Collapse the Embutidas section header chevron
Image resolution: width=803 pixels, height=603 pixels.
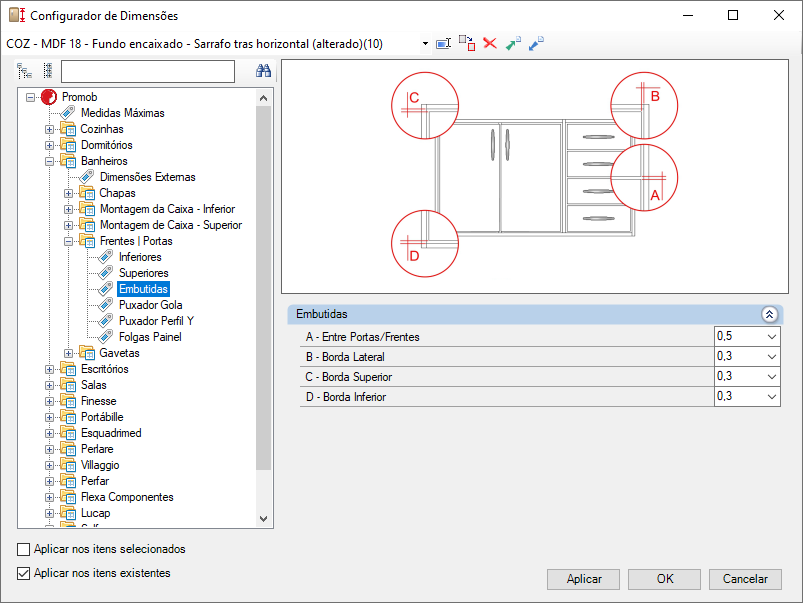click(769, 315)
